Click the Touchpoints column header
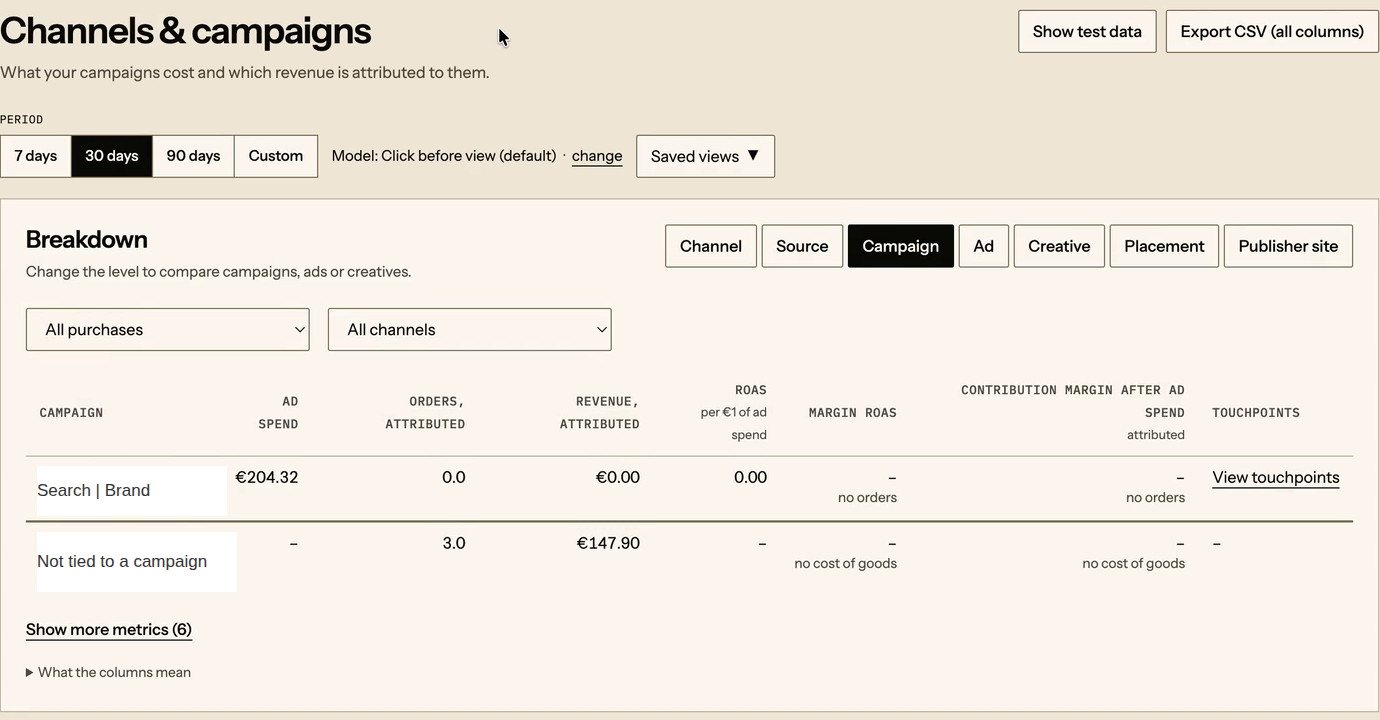The image size is (1380, 720). 1256,413
